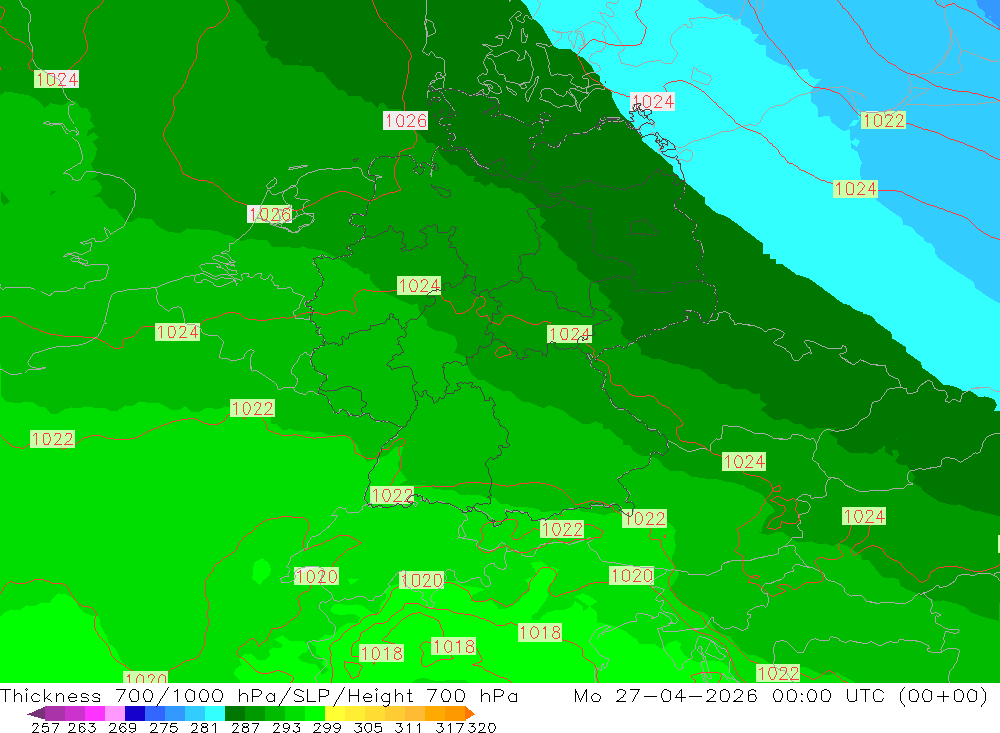Click the '(00+00)' forecast offset text

pos(943,695)
